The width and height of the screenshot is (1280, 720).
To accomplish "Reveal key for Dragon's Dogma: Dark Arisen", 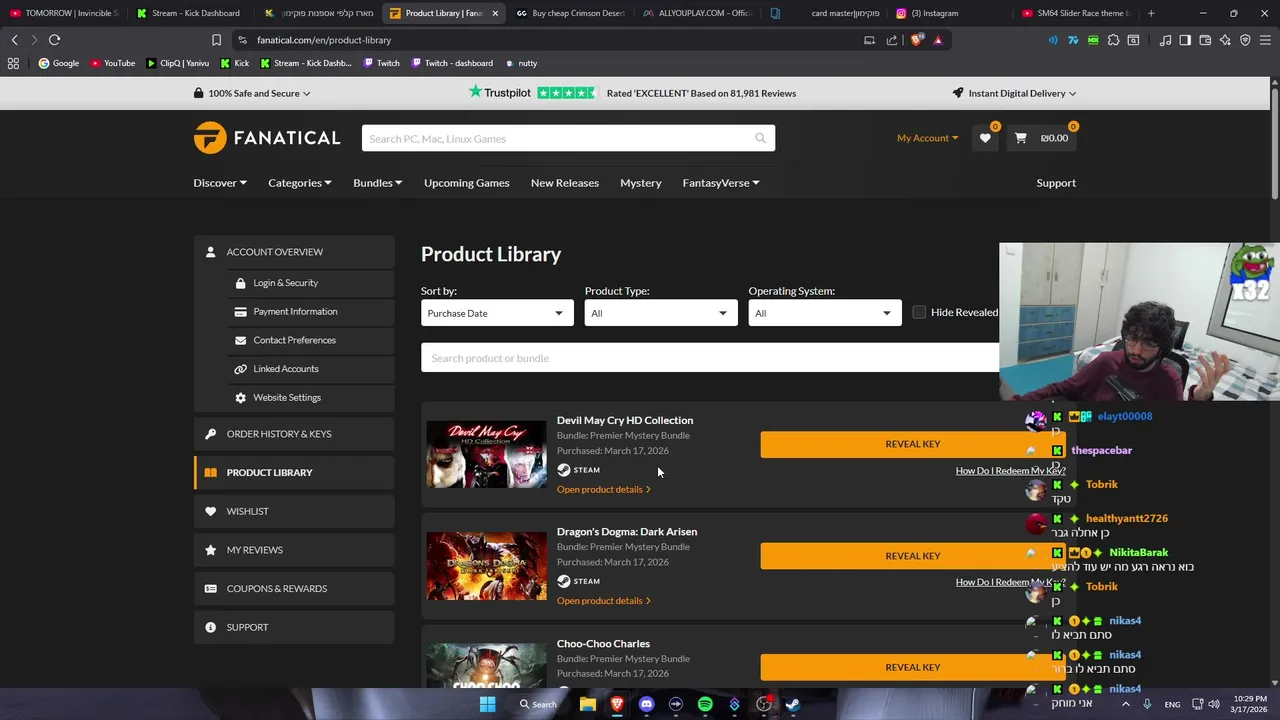I will (912, 556).
